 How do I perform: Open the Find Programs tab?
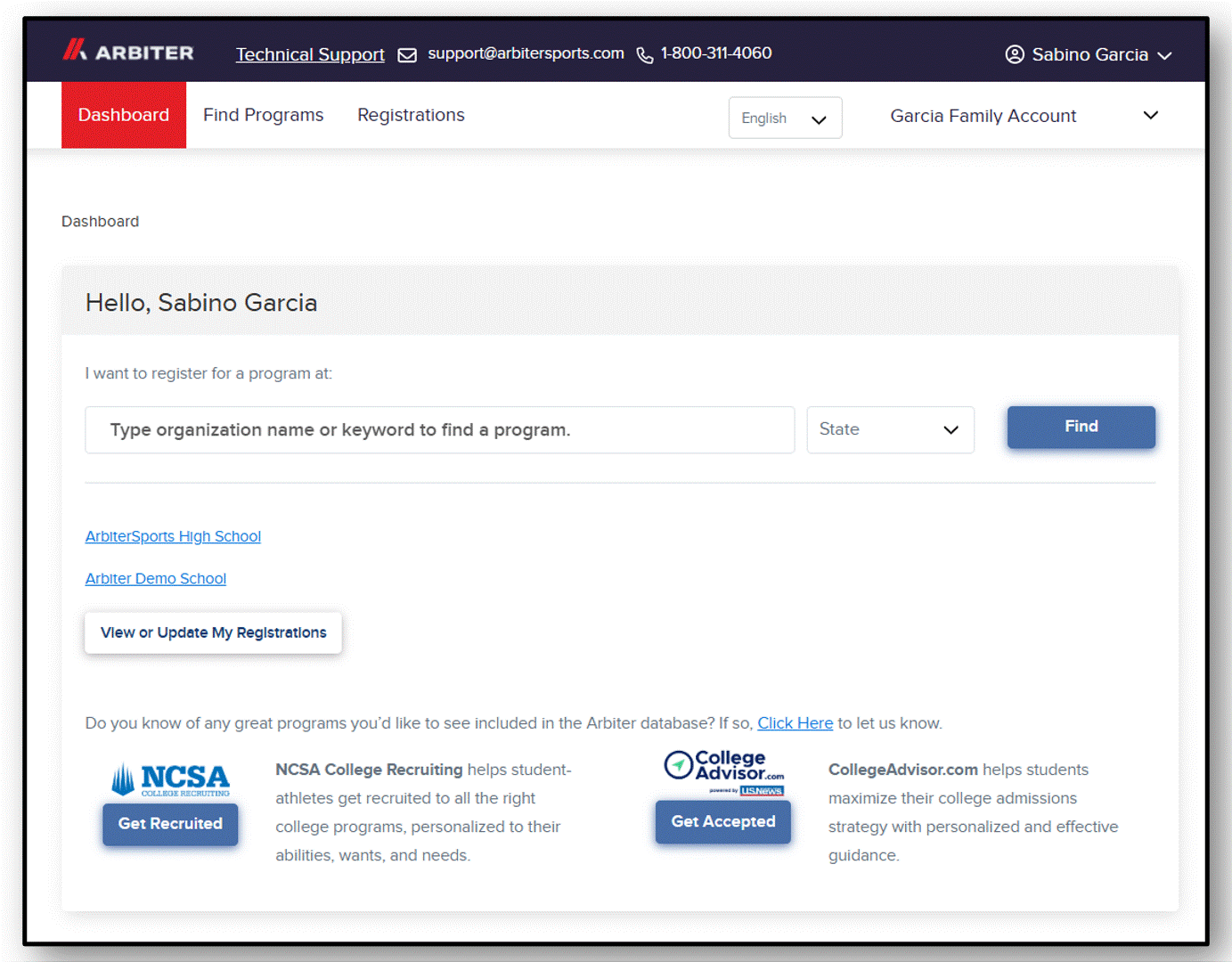coord(263,115)
